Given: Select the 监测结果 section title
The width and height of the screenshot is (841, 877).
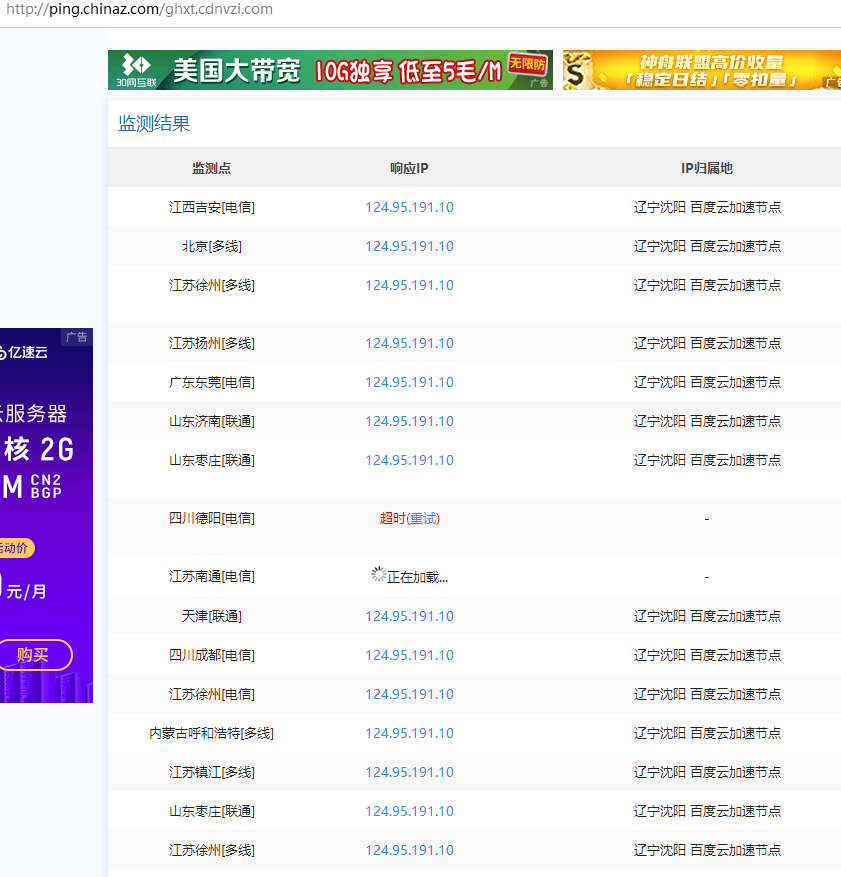Looking at the screenshot, I should pyautogui.click(x=154, y=124).
